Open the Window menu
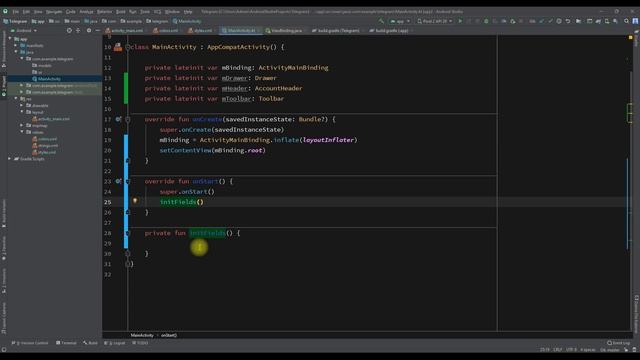The image size is (640, 360). (172, 12)
